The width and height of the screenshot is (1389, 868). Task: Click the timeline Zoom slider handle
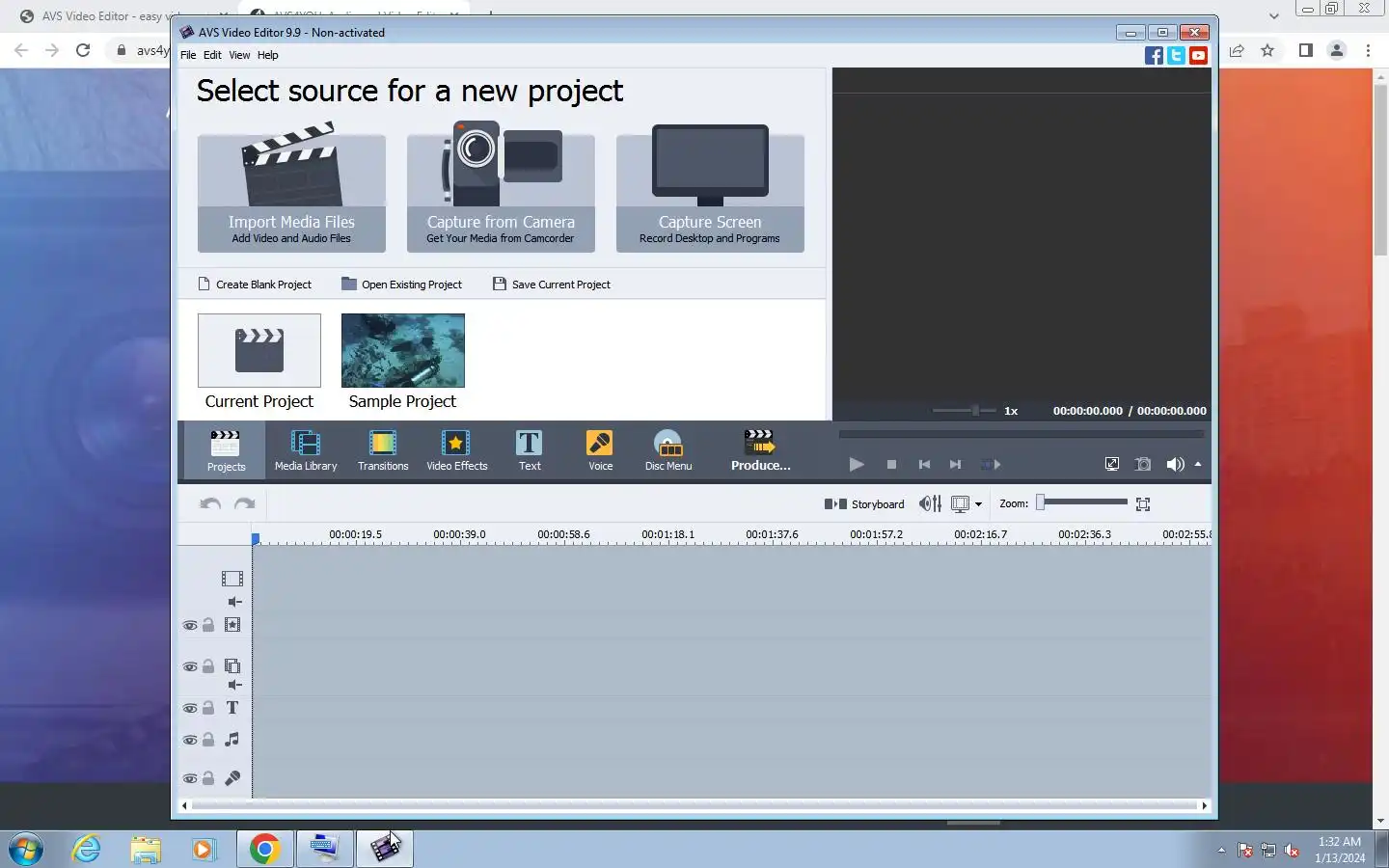pyautogui.click(x=1041, y=502)
